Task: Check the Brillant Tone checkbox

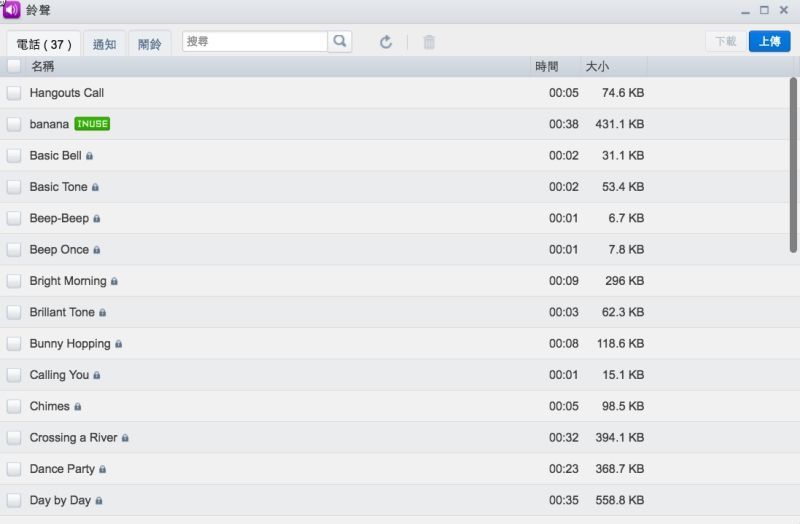Action: coord(14,312)
